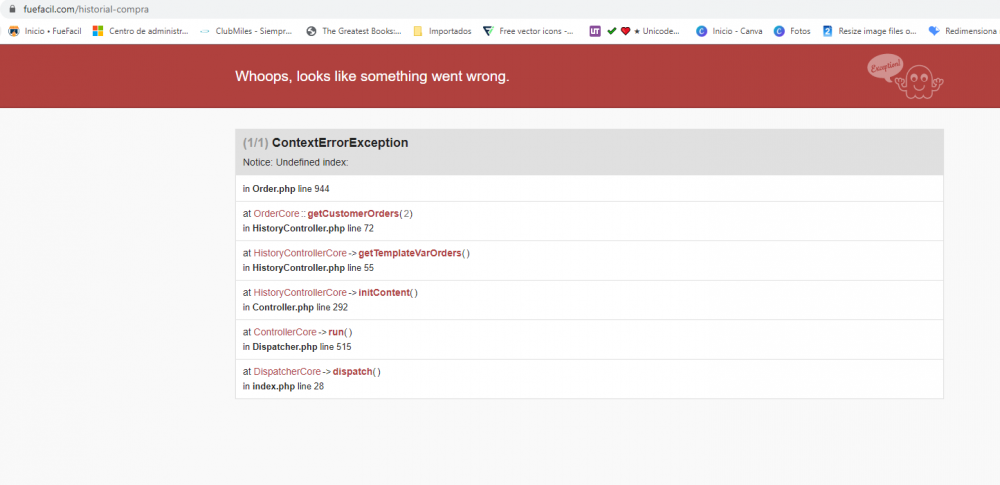Click the padlock site-info icon

[x=11, y=10]
